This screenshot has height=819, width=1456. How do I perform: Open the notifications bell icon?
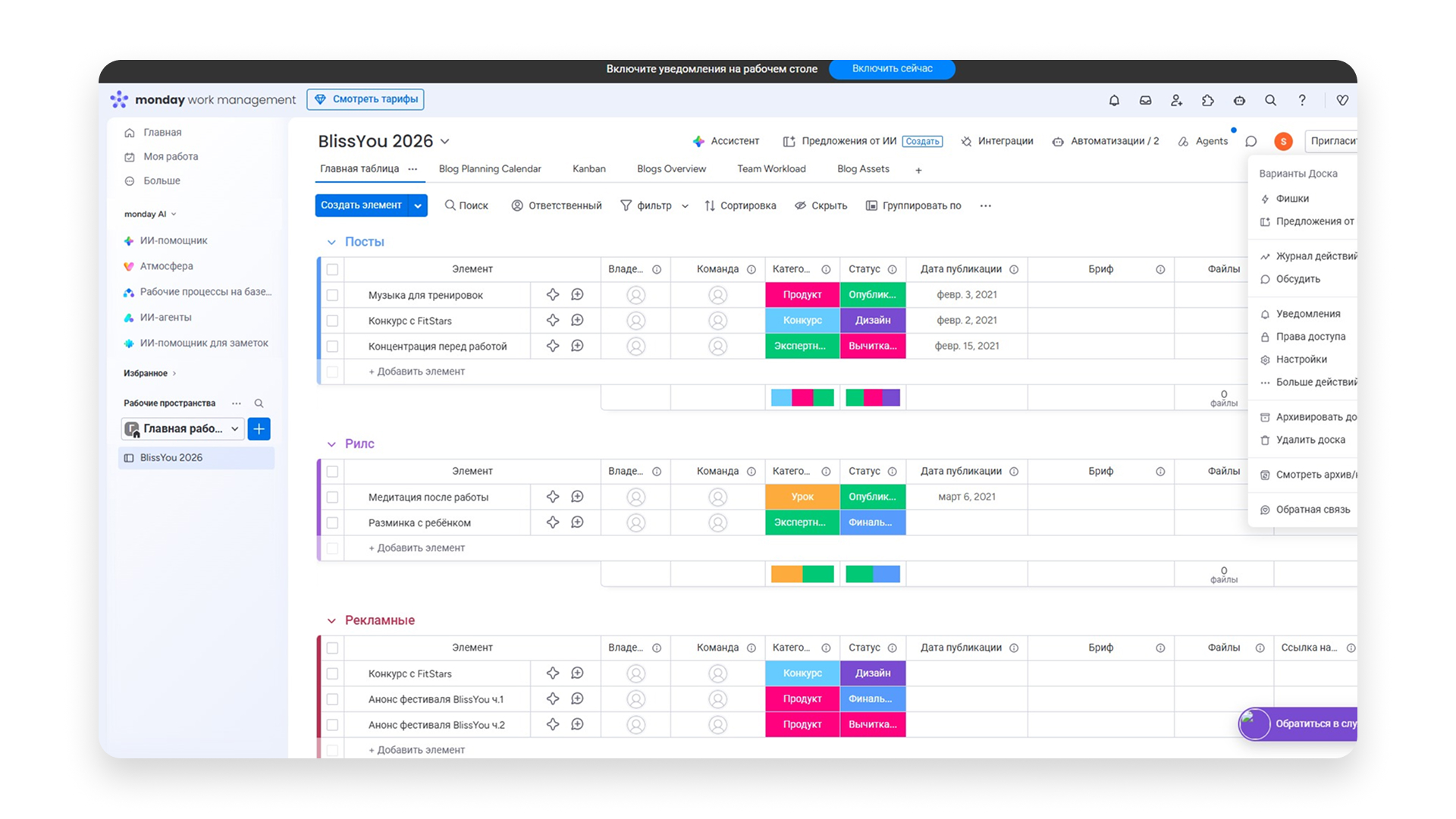coord(1114,100)
